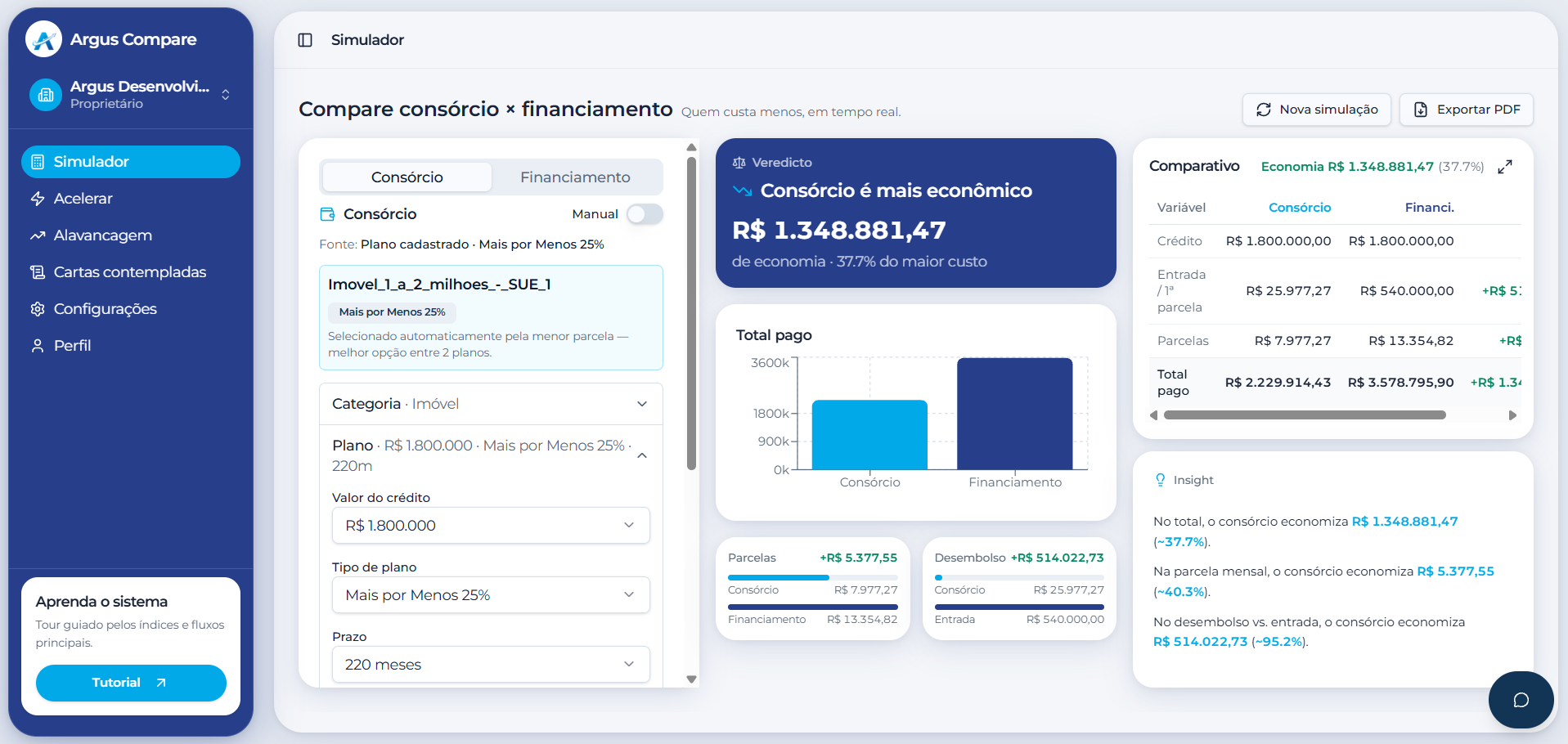Open Cartas contempladas menu item
1568x744 pixels.
click(131, 272)
